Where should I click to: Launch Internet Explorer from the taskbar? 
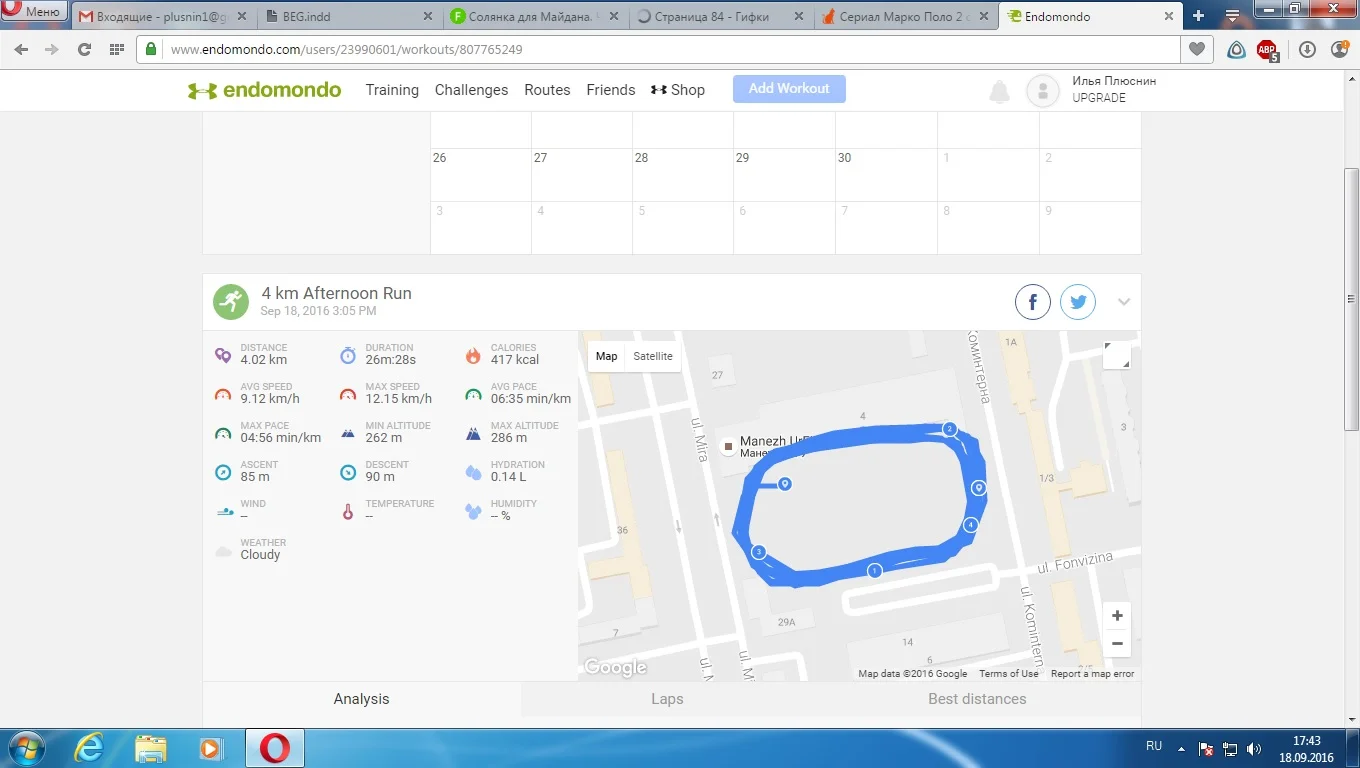pos(91,748)
